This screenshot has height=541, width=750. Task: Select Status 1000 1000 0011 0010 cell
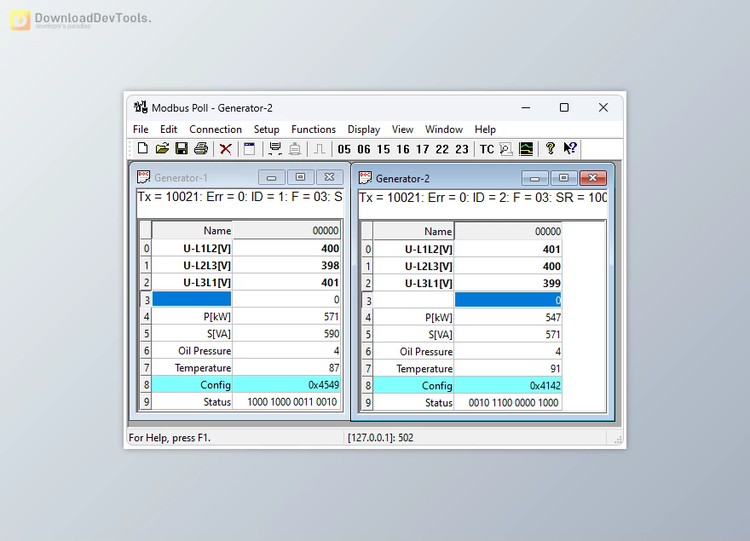286,402
